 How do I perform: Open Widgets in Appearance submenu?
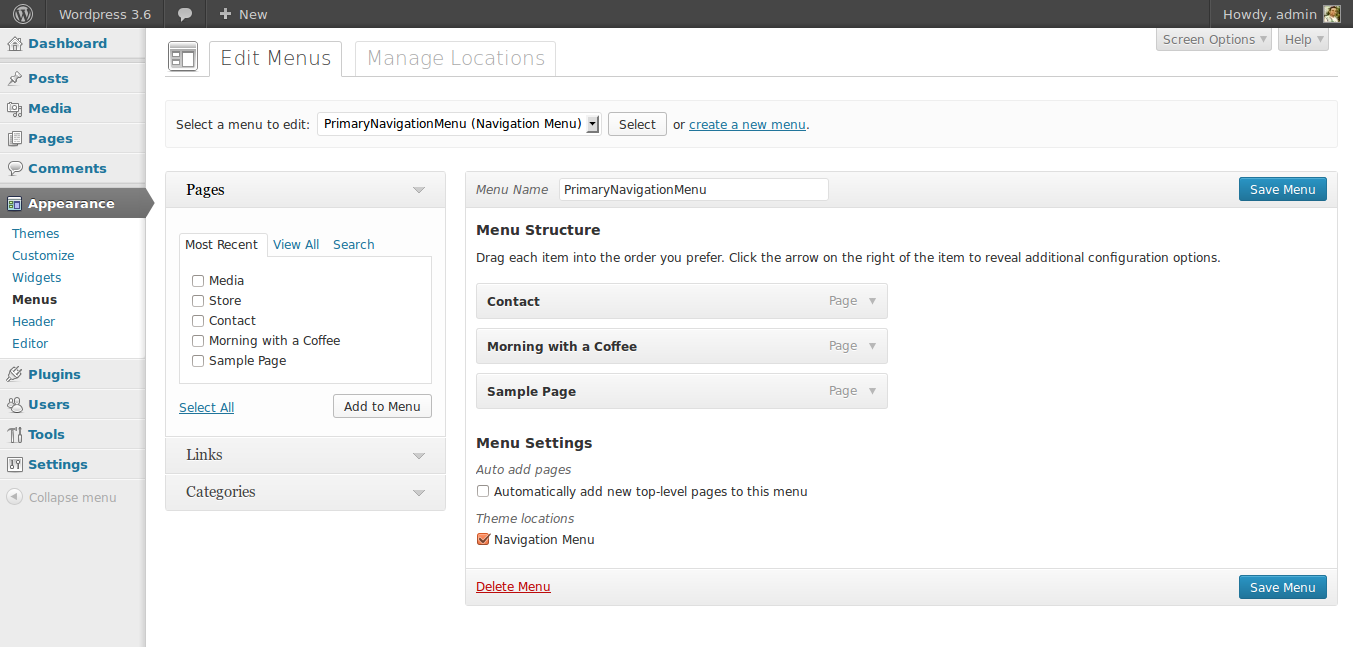pos(37,277)
